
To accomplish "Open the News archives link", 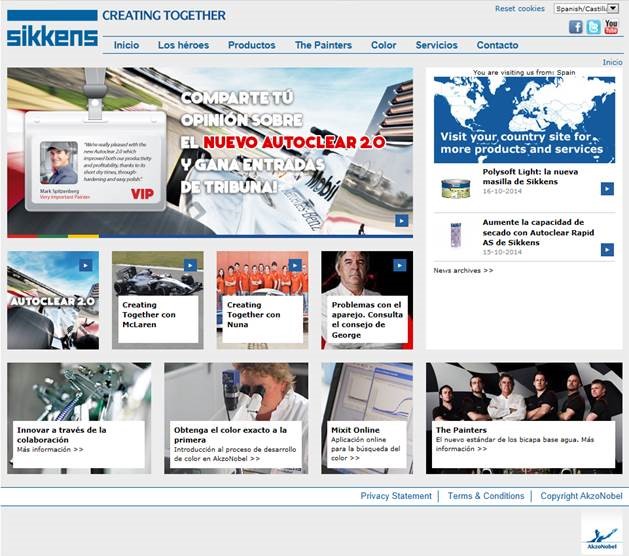I will (x=463, y=270).
